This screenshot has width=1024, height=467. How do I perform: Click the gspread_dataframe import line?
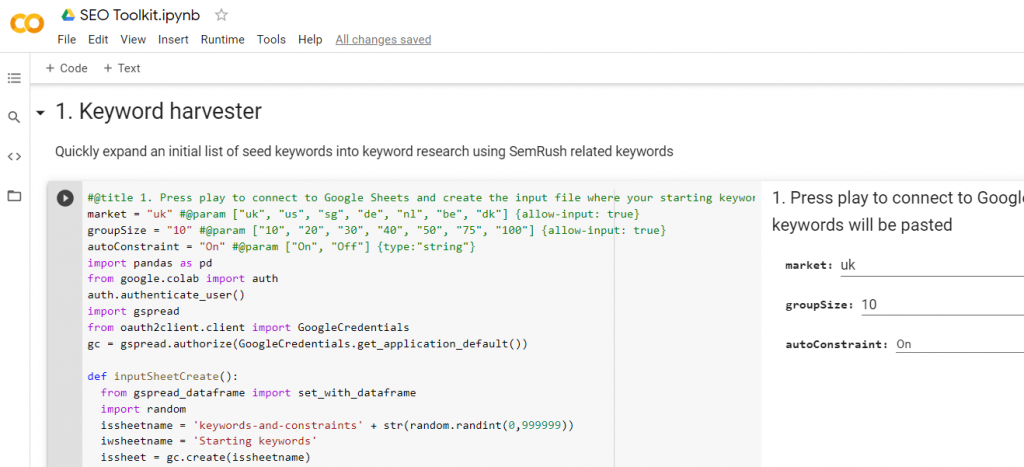pyautogui.click(x=258, y=393)
